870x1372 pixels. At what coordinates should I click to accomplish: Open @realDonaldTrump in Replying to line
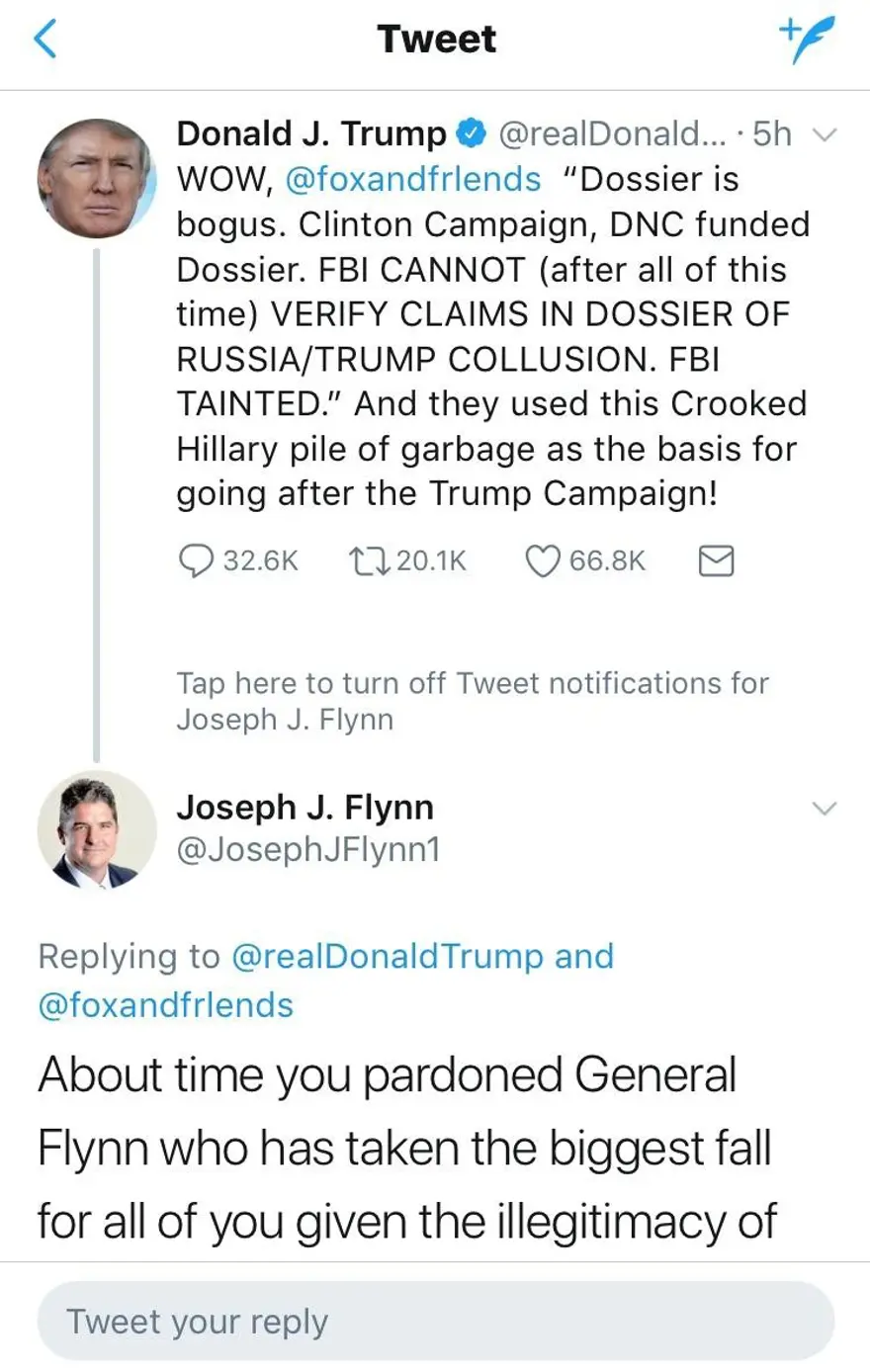[x=387, y=956]
